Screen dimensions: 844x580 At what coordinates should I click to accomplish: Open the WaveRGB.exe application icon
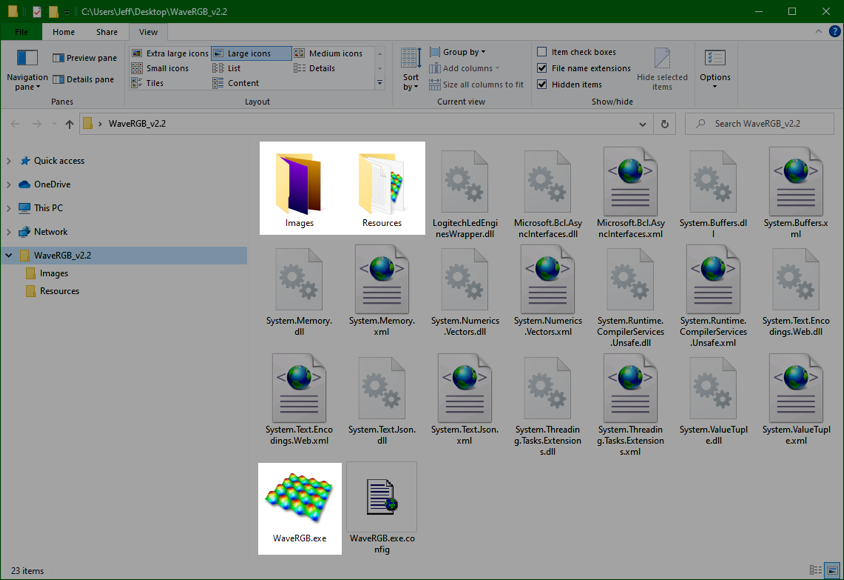[x=299, y=499]
